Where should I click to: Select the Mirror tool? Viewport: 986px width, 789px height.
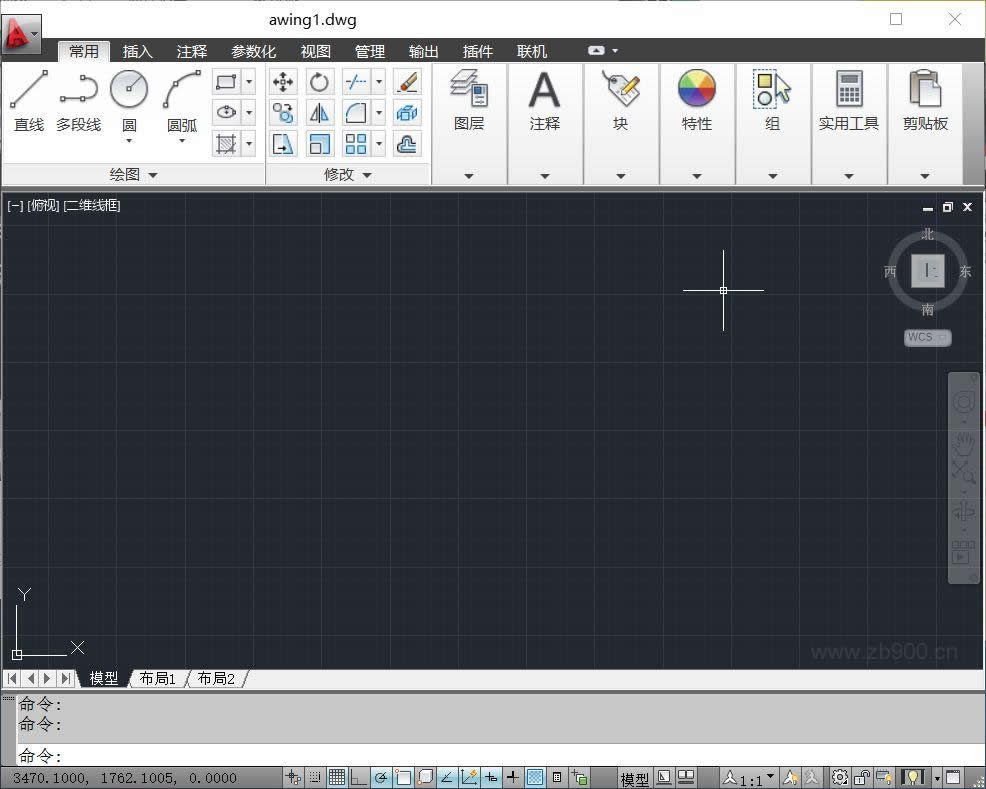320,113
